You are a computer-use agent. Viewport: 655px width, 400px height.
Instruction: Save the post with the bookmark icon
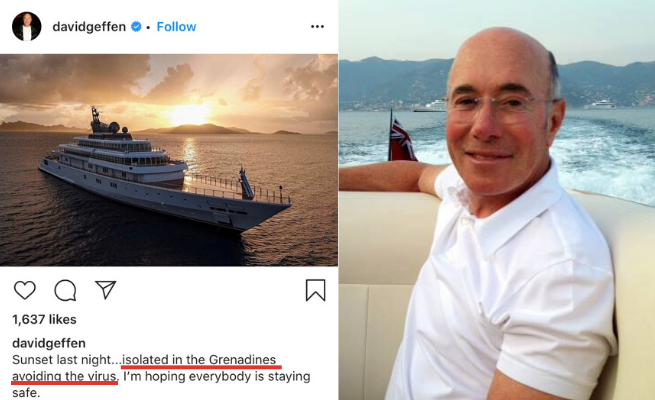pyautogui.click(x=315, y=290)
